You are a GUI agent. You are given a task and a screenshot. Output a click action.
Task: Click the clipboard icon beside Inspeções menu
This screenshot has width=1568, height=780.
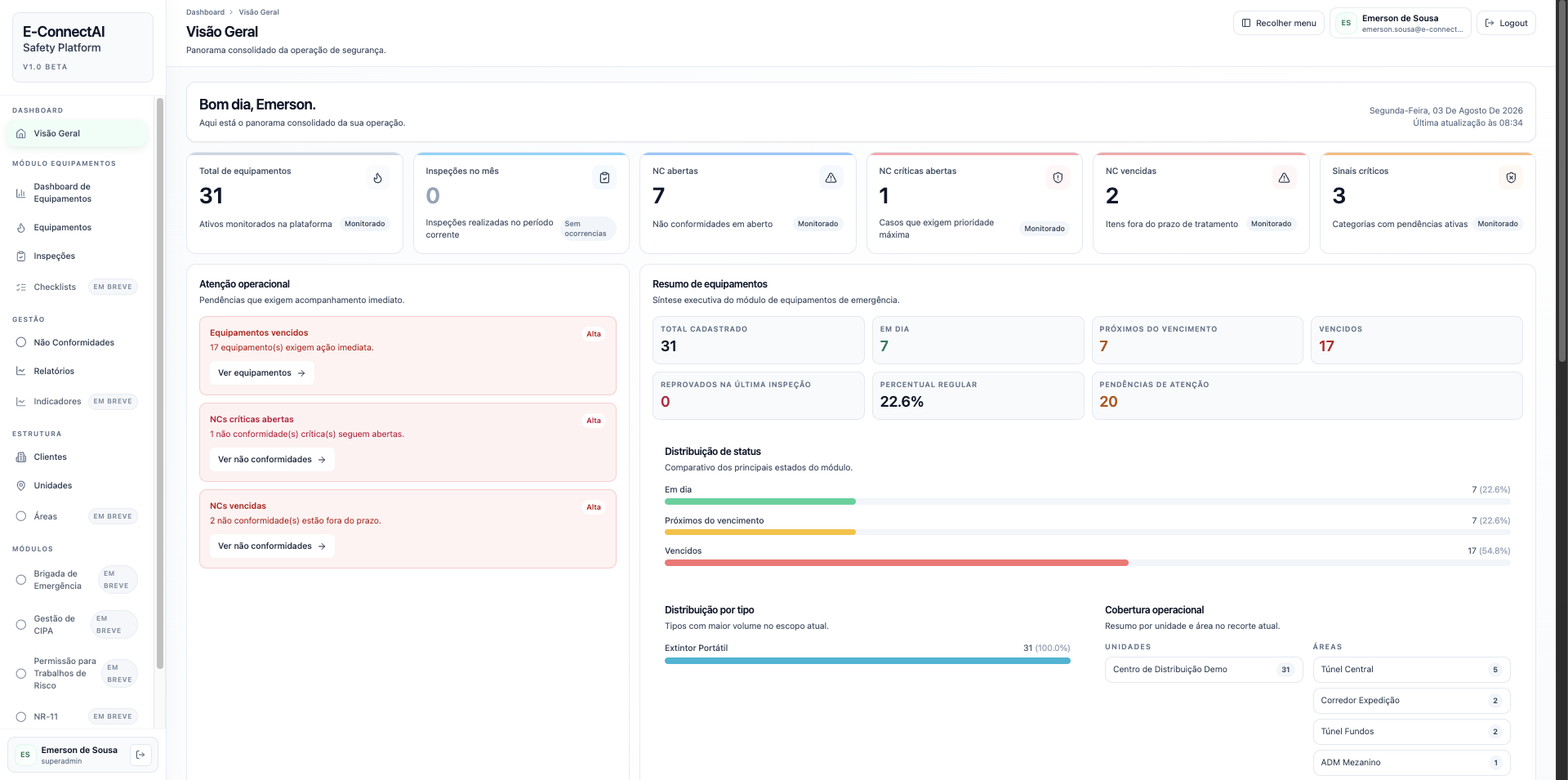[21, 256]
